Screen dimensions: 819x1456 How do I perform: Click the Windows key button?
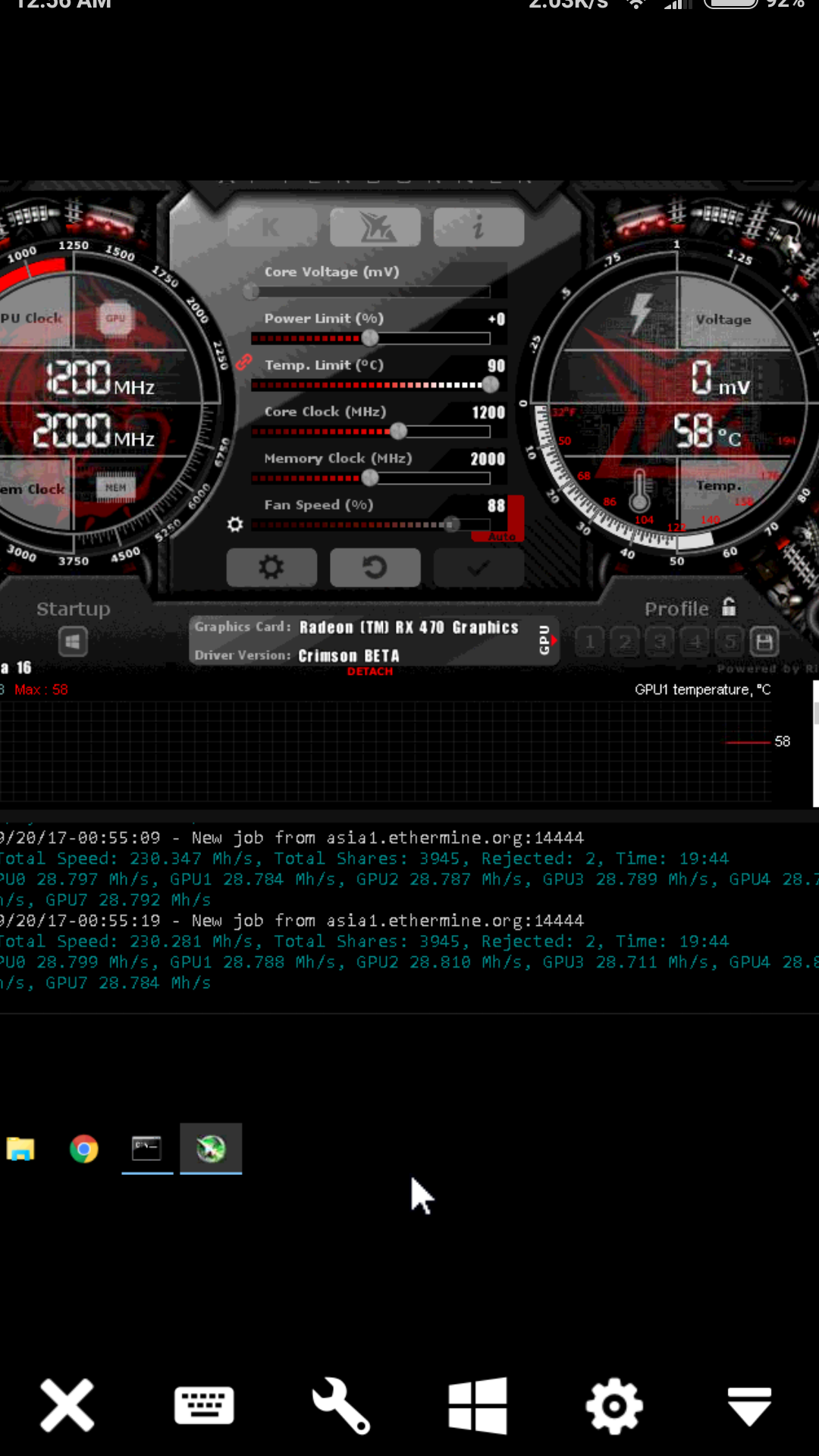478,1405
